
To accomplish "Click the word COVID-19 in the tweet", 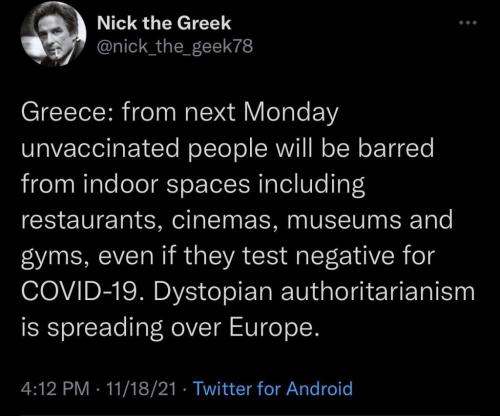I will 79,292.
